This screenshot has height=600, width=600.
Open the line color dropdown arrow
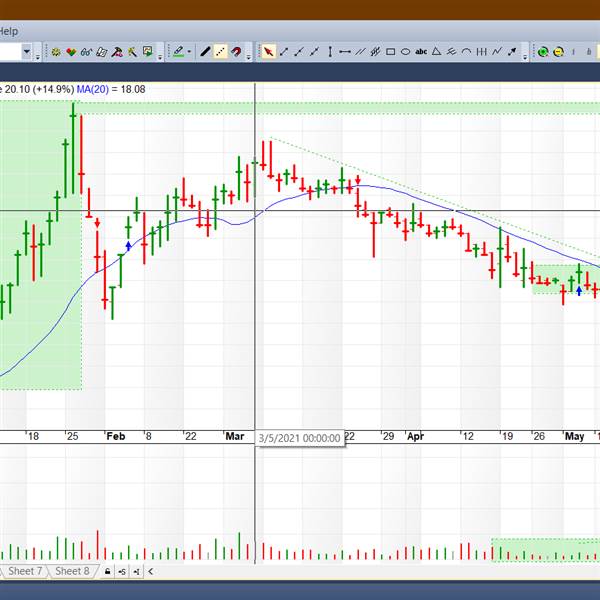(189, 52)
